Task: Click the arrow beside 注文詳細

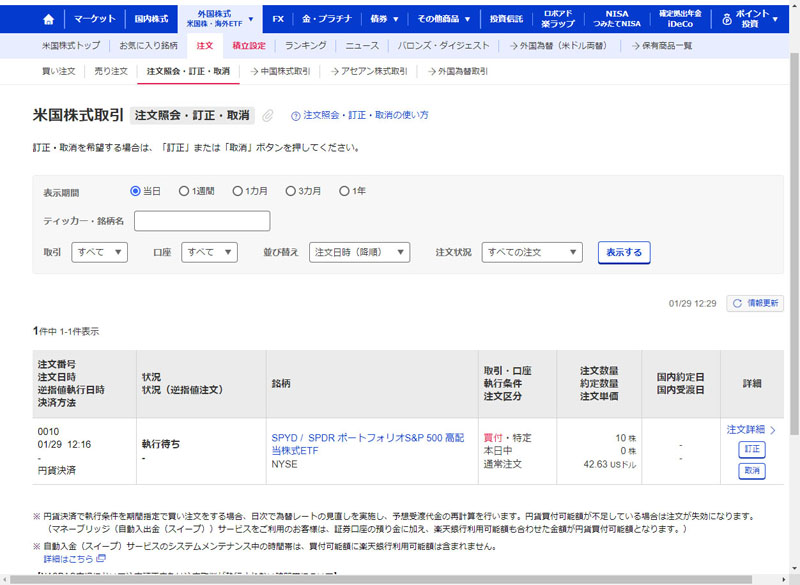Action: [x=772, y=430]
